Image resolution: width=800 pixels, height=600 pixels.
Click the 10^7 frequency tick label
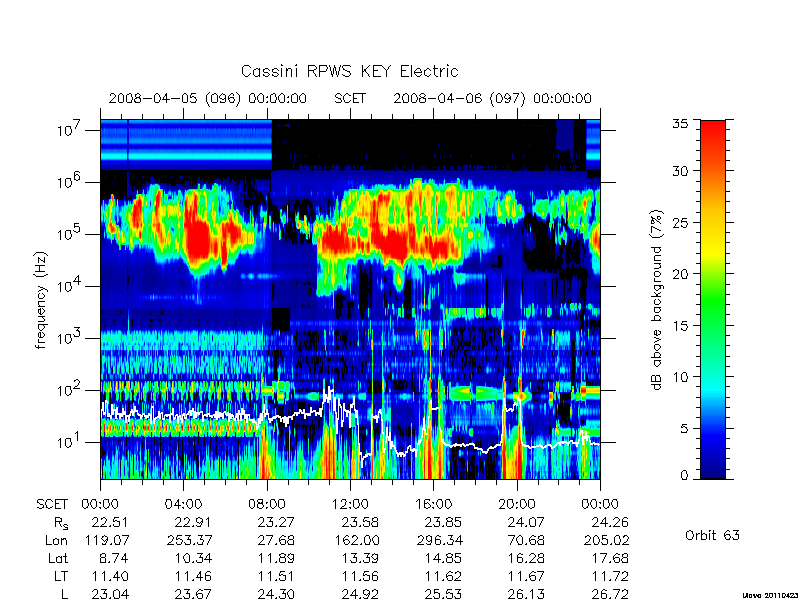(68, 129)
